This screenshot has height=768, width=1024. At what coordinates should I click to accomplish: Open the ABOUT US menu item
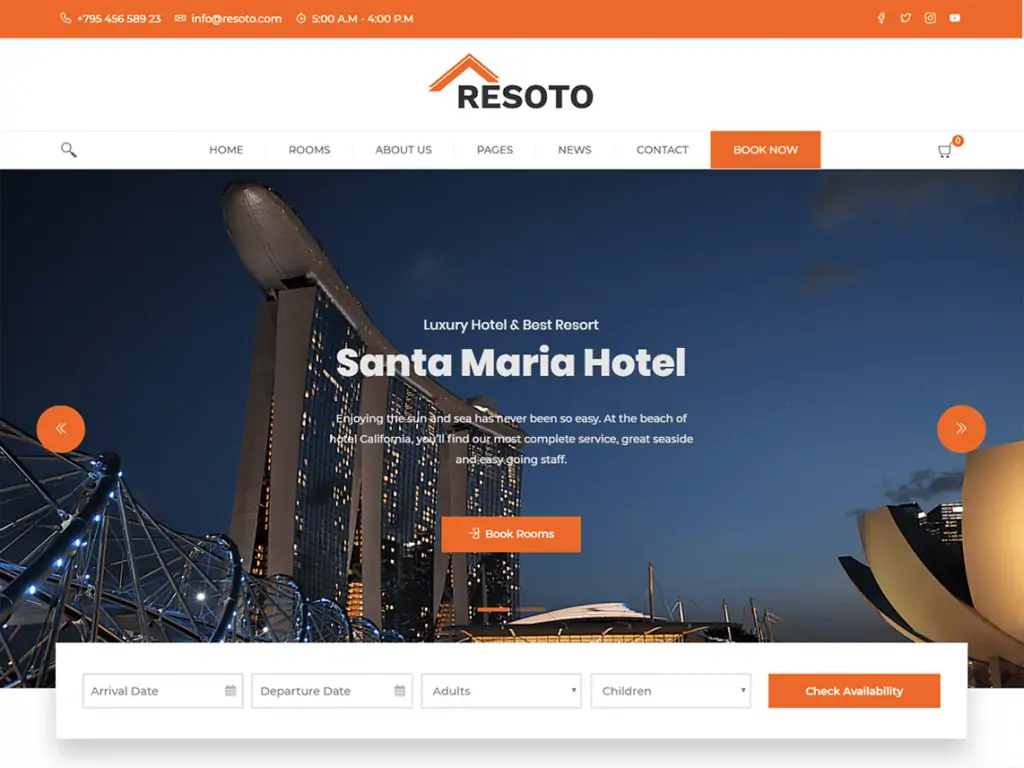click(404, 150)
